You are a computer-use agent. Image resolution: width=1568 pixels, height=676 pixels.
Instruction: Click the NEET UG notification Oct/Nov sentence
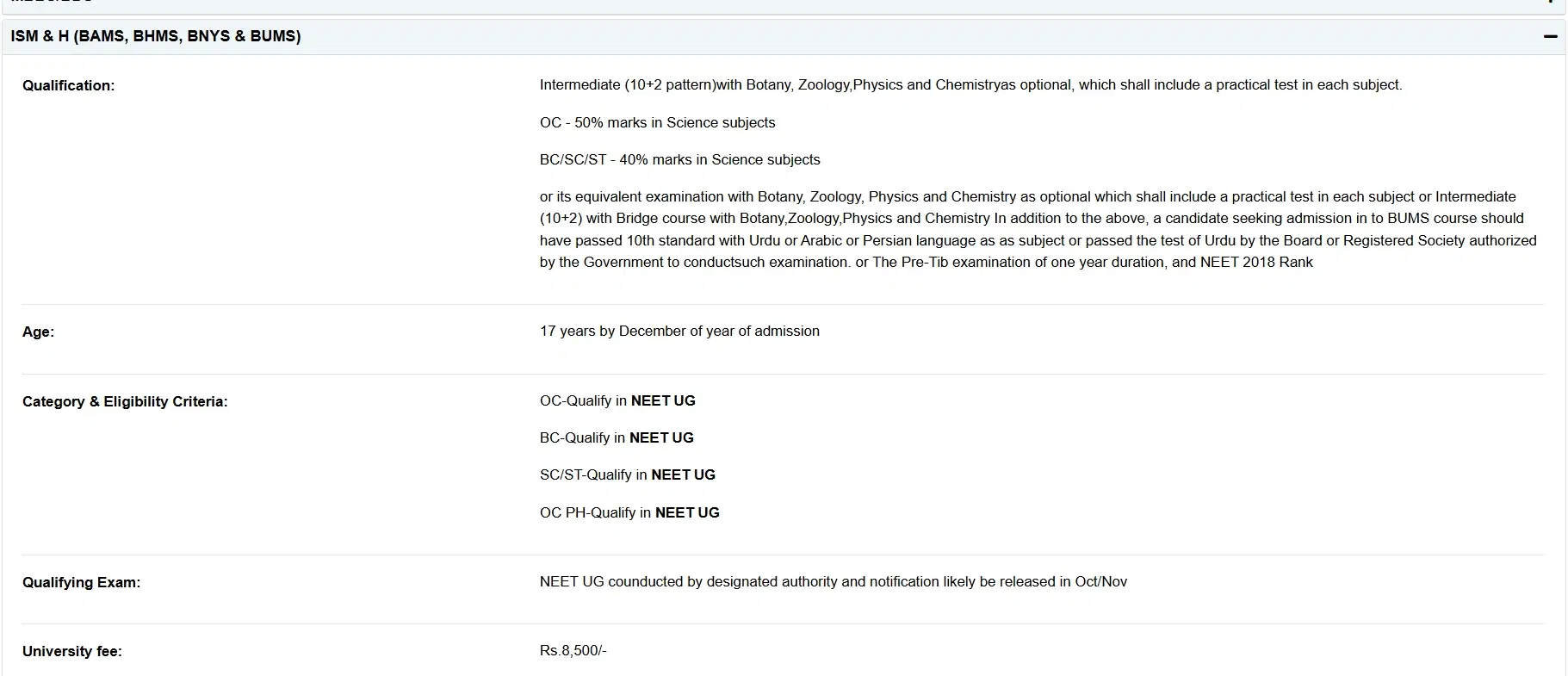click(x=833, y=581)
